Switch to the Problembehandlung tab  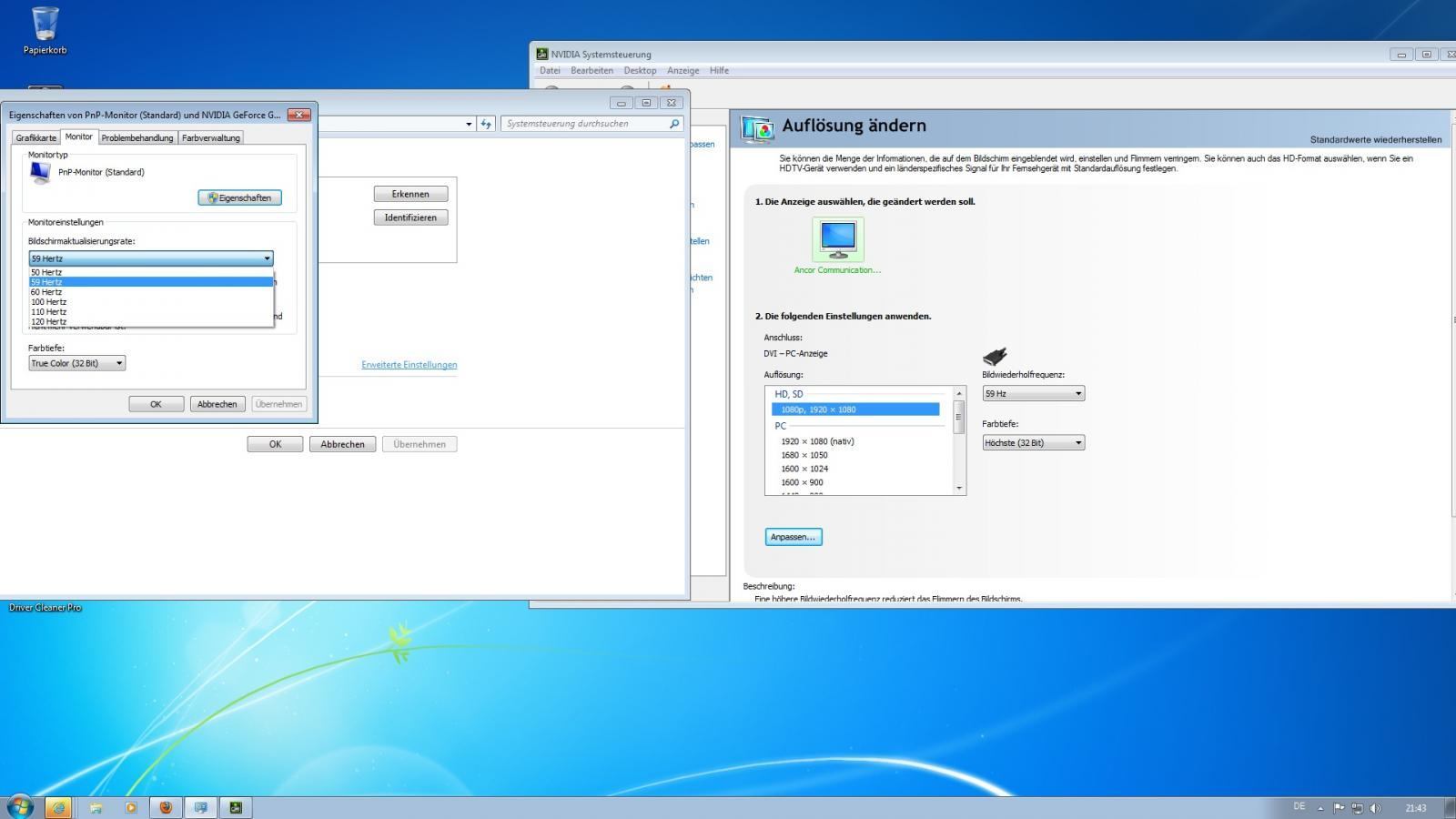[137, 138]
